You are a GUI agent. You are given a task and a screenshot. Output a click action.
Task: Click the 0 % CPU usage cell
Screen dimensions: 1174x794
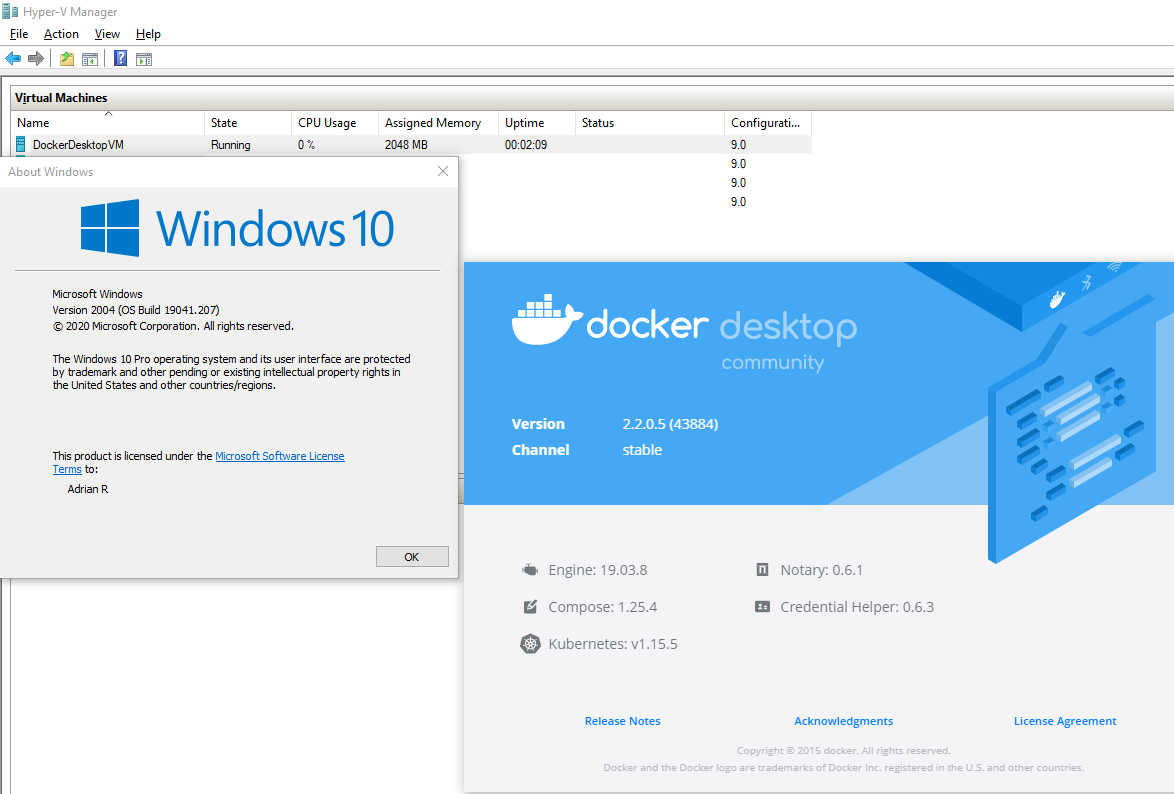click(x=306, y=145)
